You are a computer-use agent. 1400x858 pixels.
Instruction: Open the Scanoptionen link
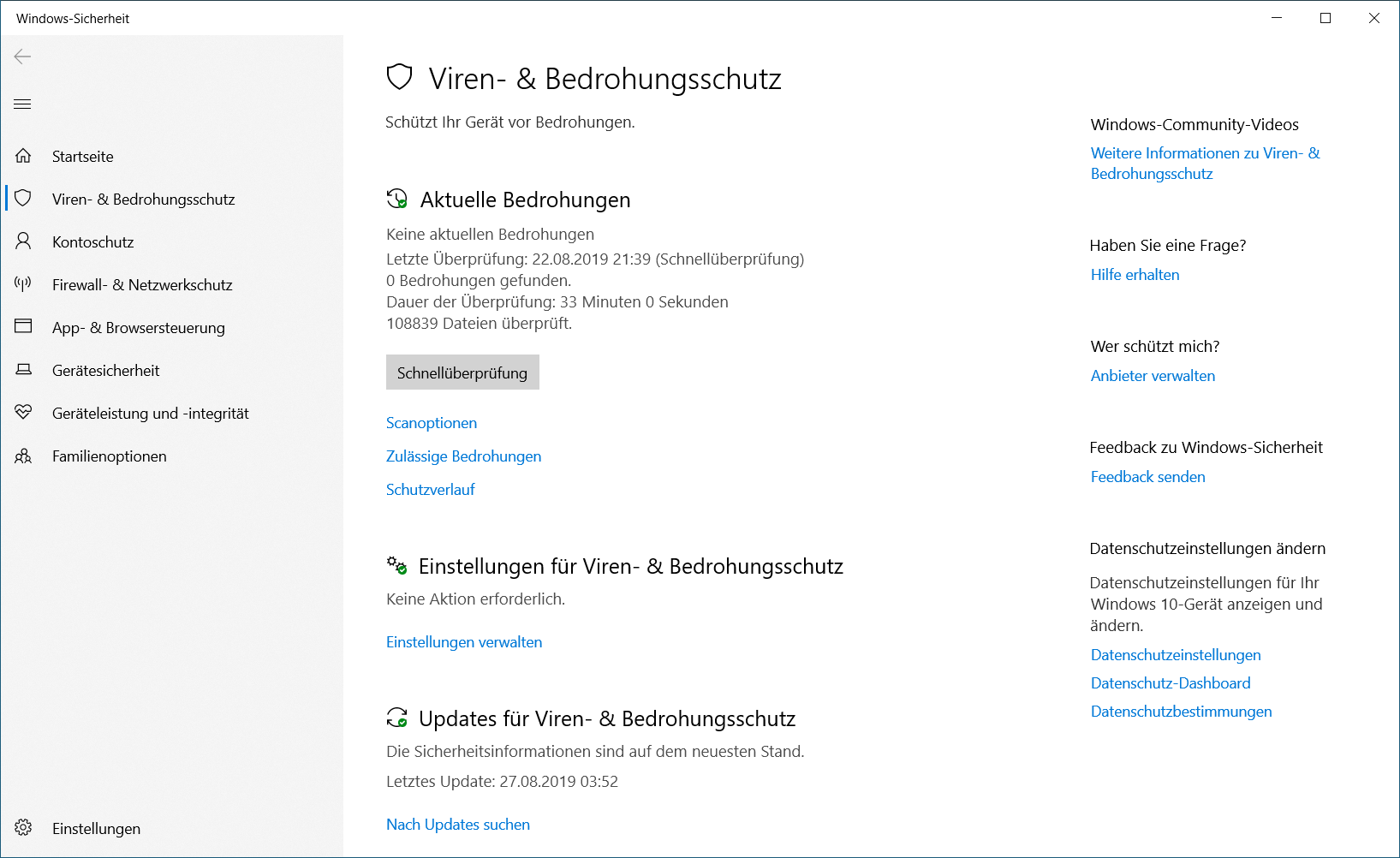click(432, 423)
